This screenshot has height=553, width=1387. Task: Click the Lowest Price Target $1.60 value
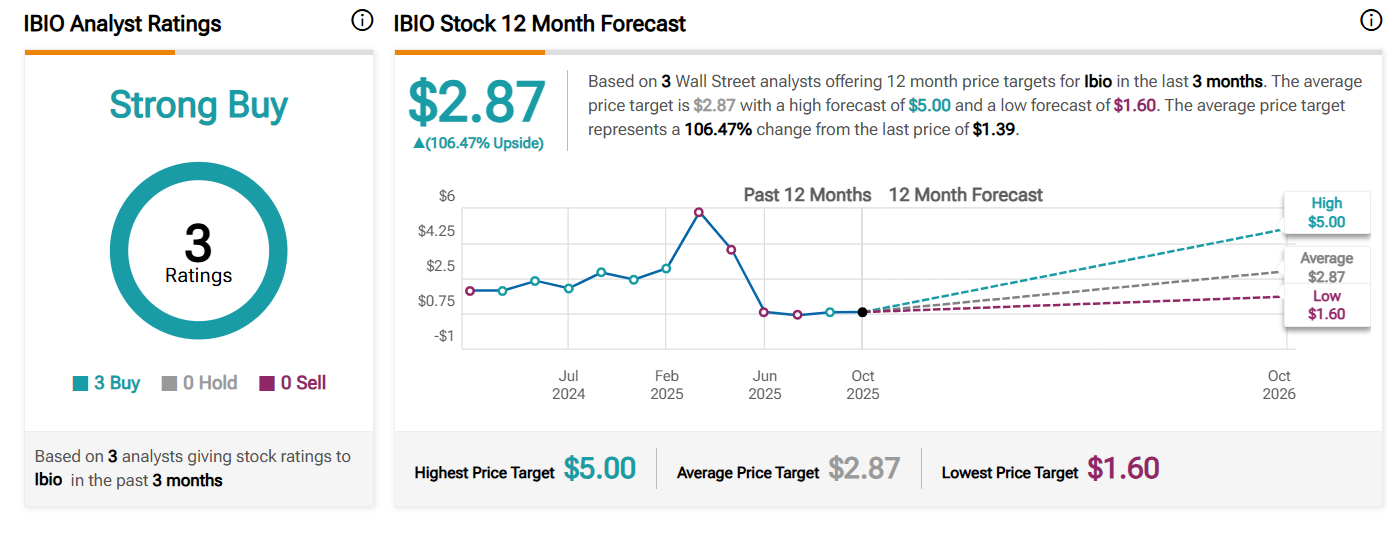coord(1123,468)
